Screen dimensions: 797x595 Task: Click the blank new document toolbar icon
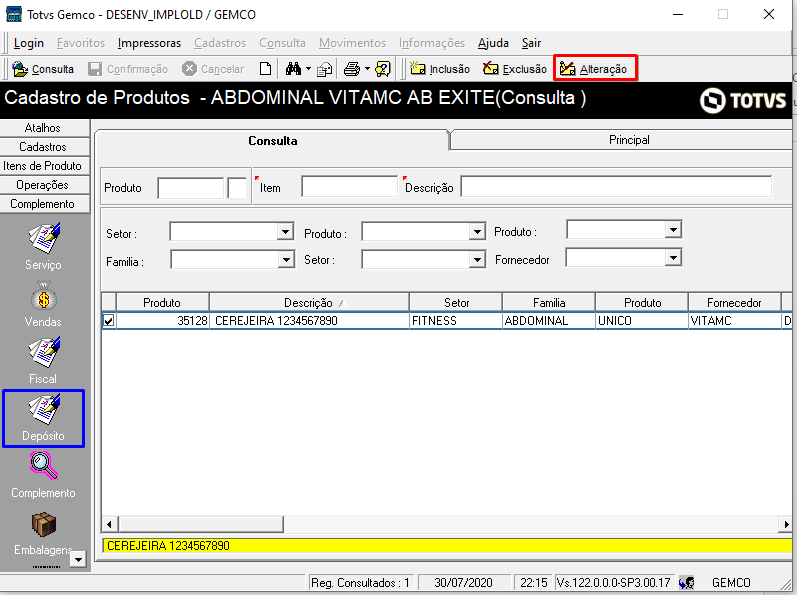coord(265,69)
